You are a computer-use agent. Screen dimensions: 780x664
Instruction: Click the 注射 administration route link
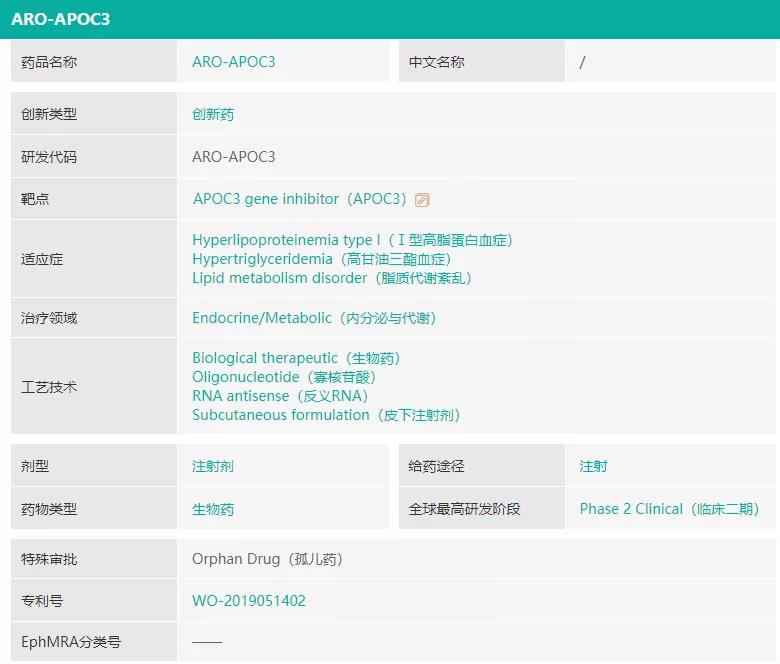pyautogui.click(x=593, y=466)
